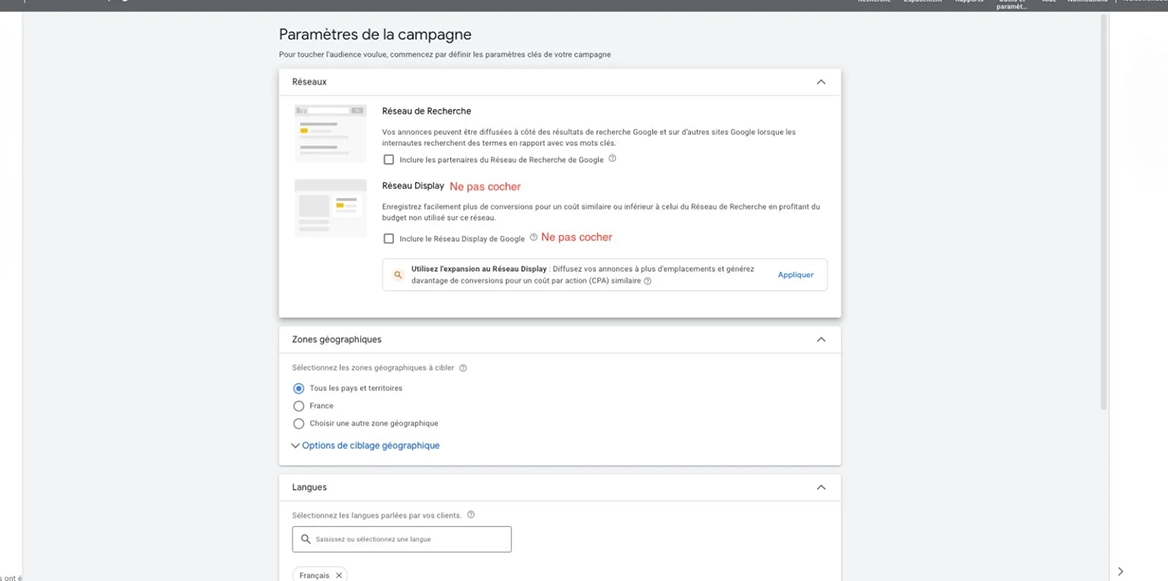Collapse the Réseaux section
1168x581 pixels.
(x=821, y=82)
